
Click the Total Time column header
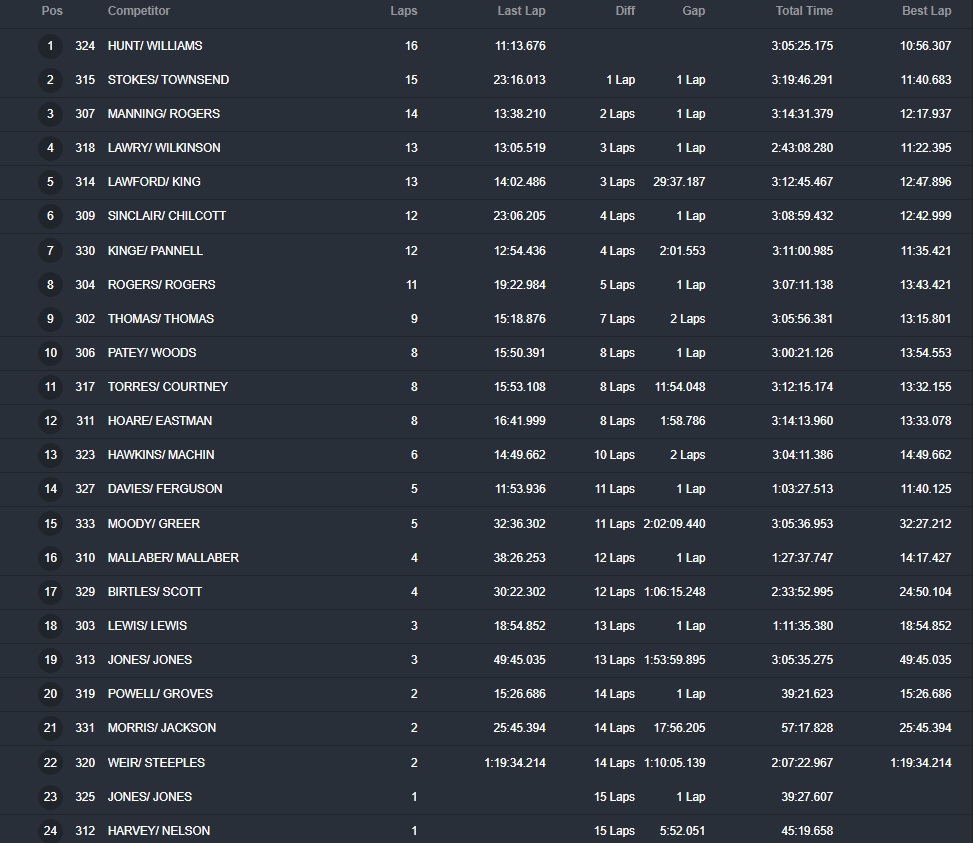point(804,11)
